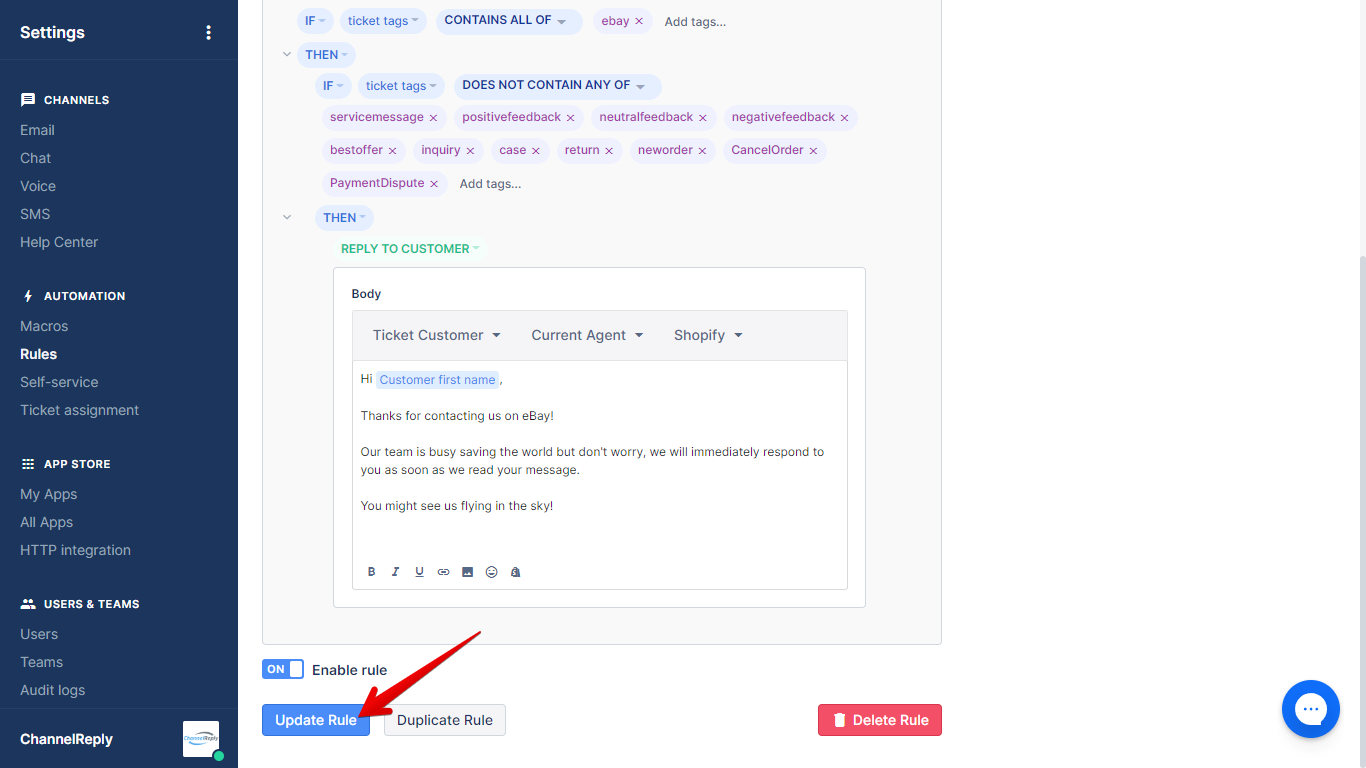Click Add tags field after PaymentDispute tag

[490, 184]
